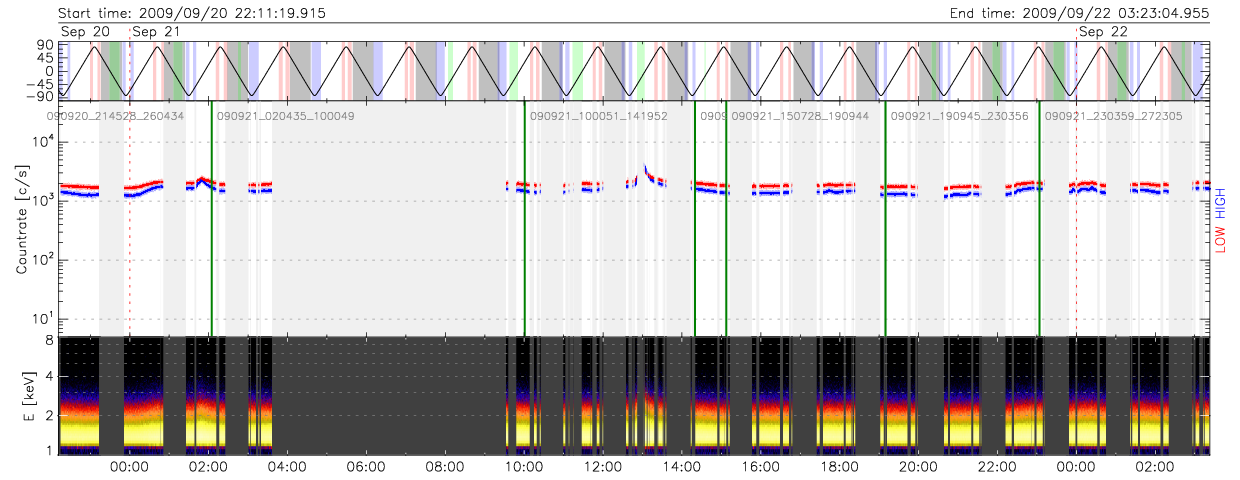Click green marker line left of 090921_100051_141952
The width and height of the screenshot is (1240, 480).
pos(524,220)
